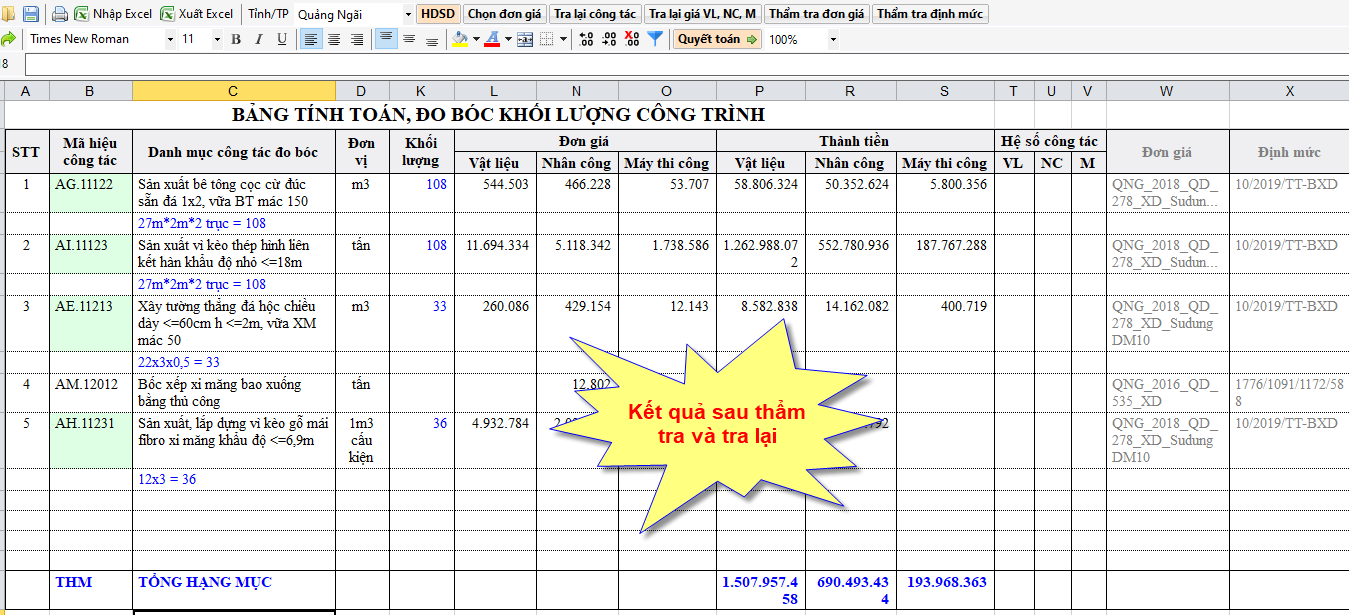Toggle italic formatting

[257, 38]
